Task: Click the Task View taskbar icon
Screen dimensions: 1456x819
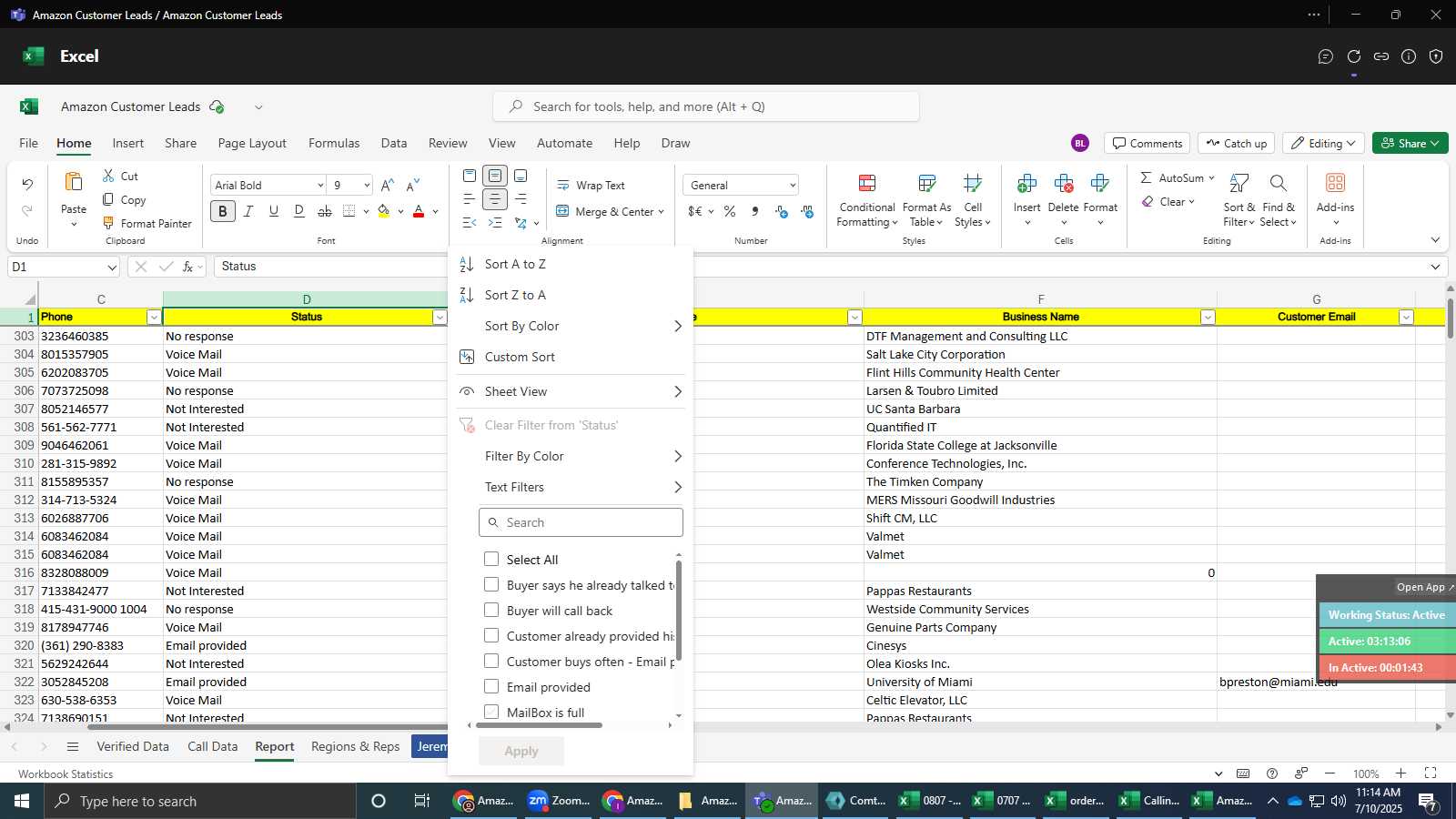Action: pyautogui.click(x=421, y=801)
